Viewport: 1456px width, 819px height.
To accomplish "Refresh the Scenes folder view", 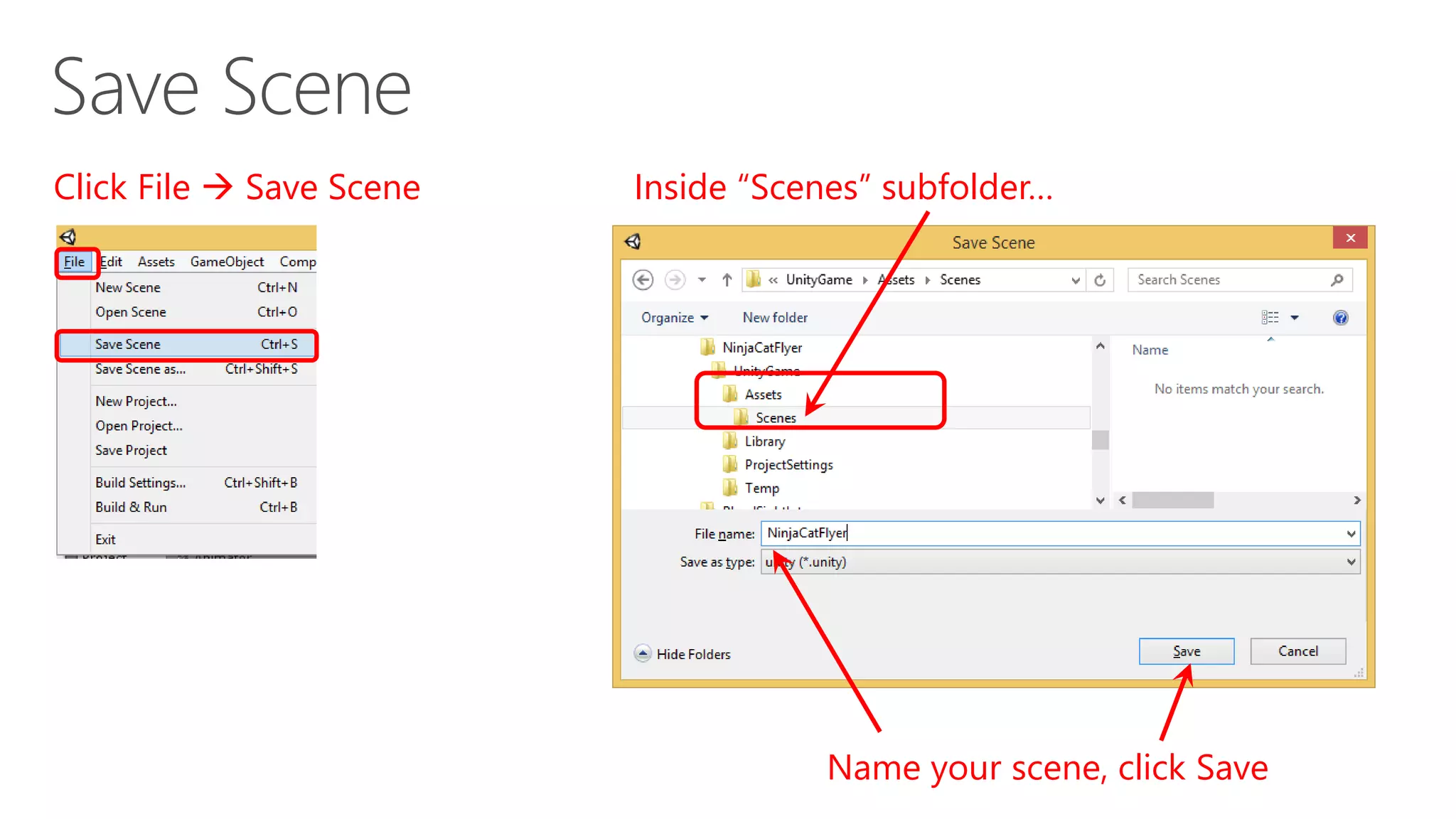I will 1100,280.
